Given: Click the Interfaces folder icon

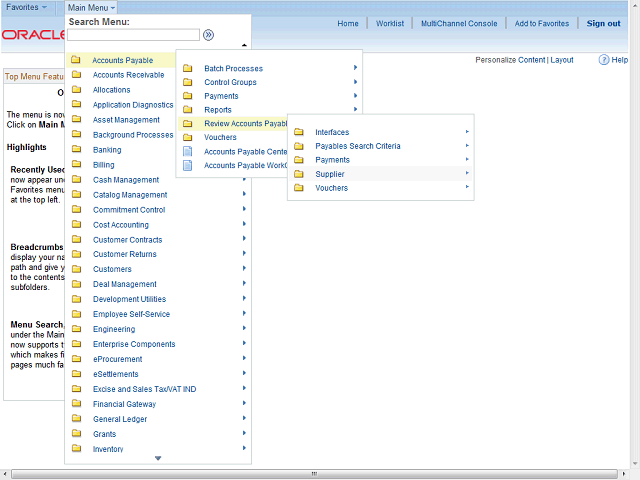Looking at the screenshot, I should (x=299, y=132).
